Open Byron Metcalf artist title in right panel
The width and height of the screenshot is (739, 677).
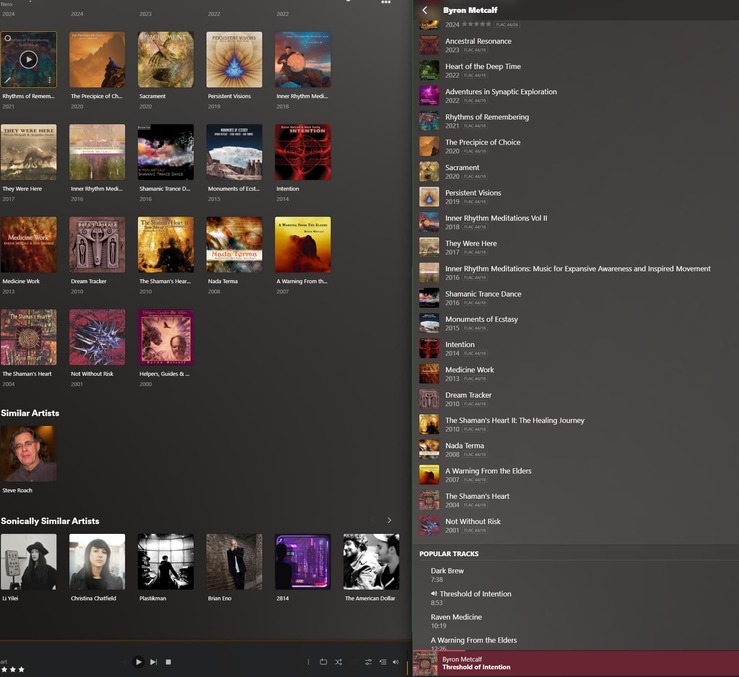tap(470, 10)
